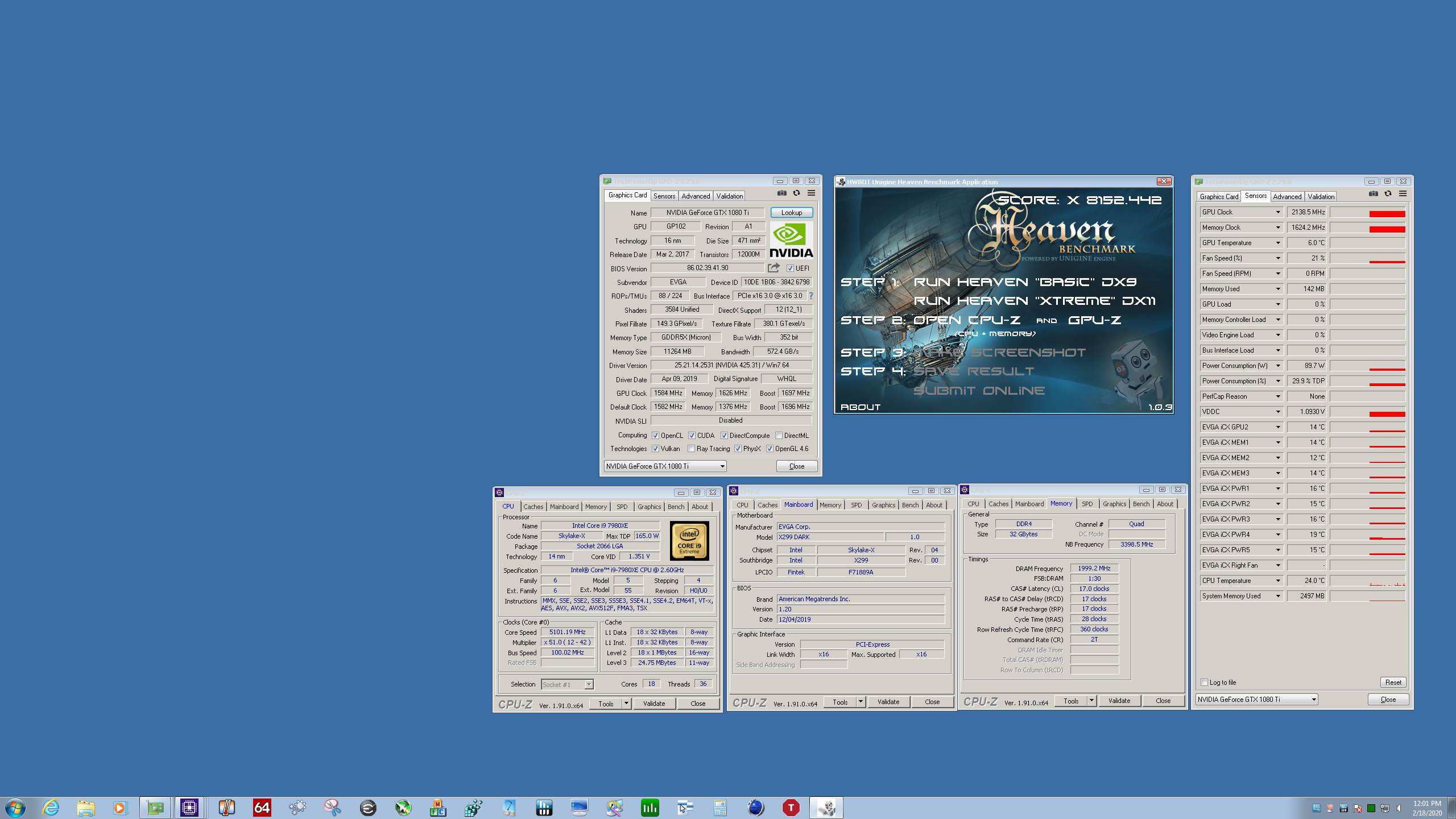Switch to Sensors tab in GPU-Z Graphics Card window

point(664,196)
